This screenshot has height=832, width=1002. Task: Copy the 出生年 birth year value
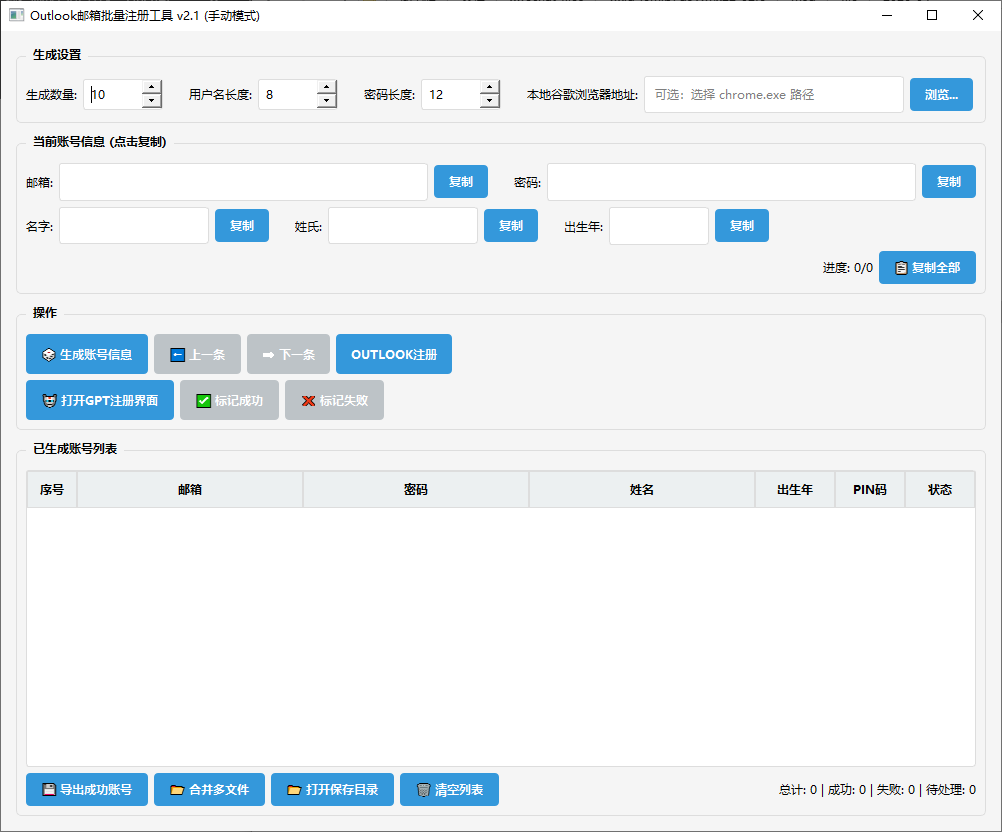coord(741,226)
